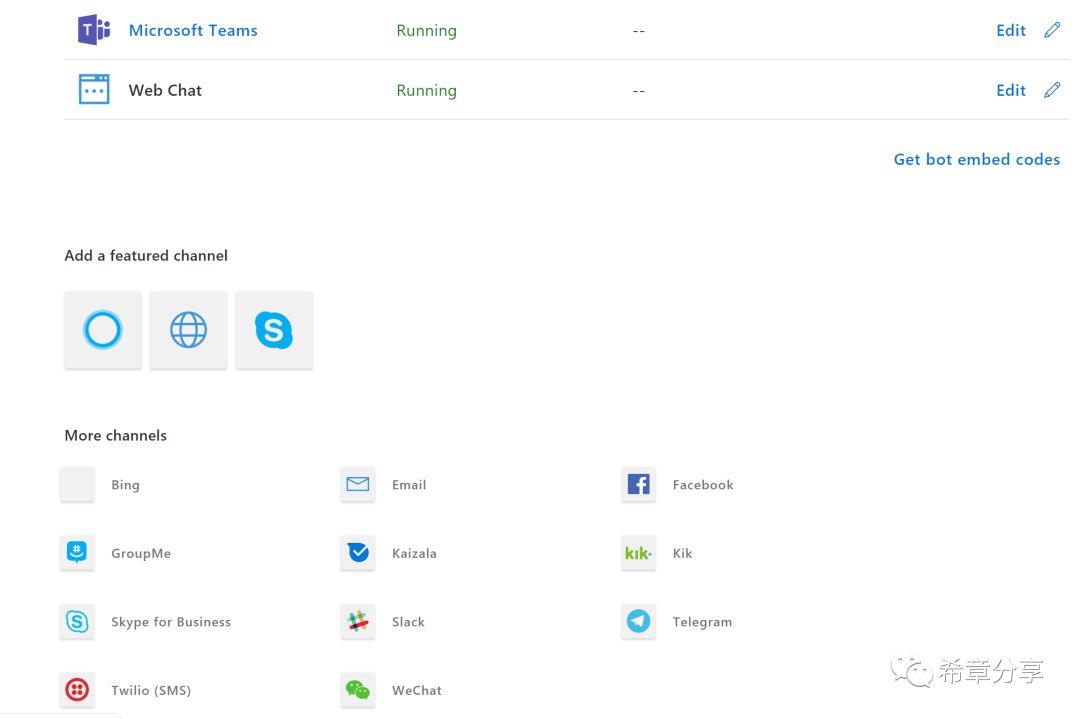Click Running status of Microsoft Teams

[x=426, y=31]
